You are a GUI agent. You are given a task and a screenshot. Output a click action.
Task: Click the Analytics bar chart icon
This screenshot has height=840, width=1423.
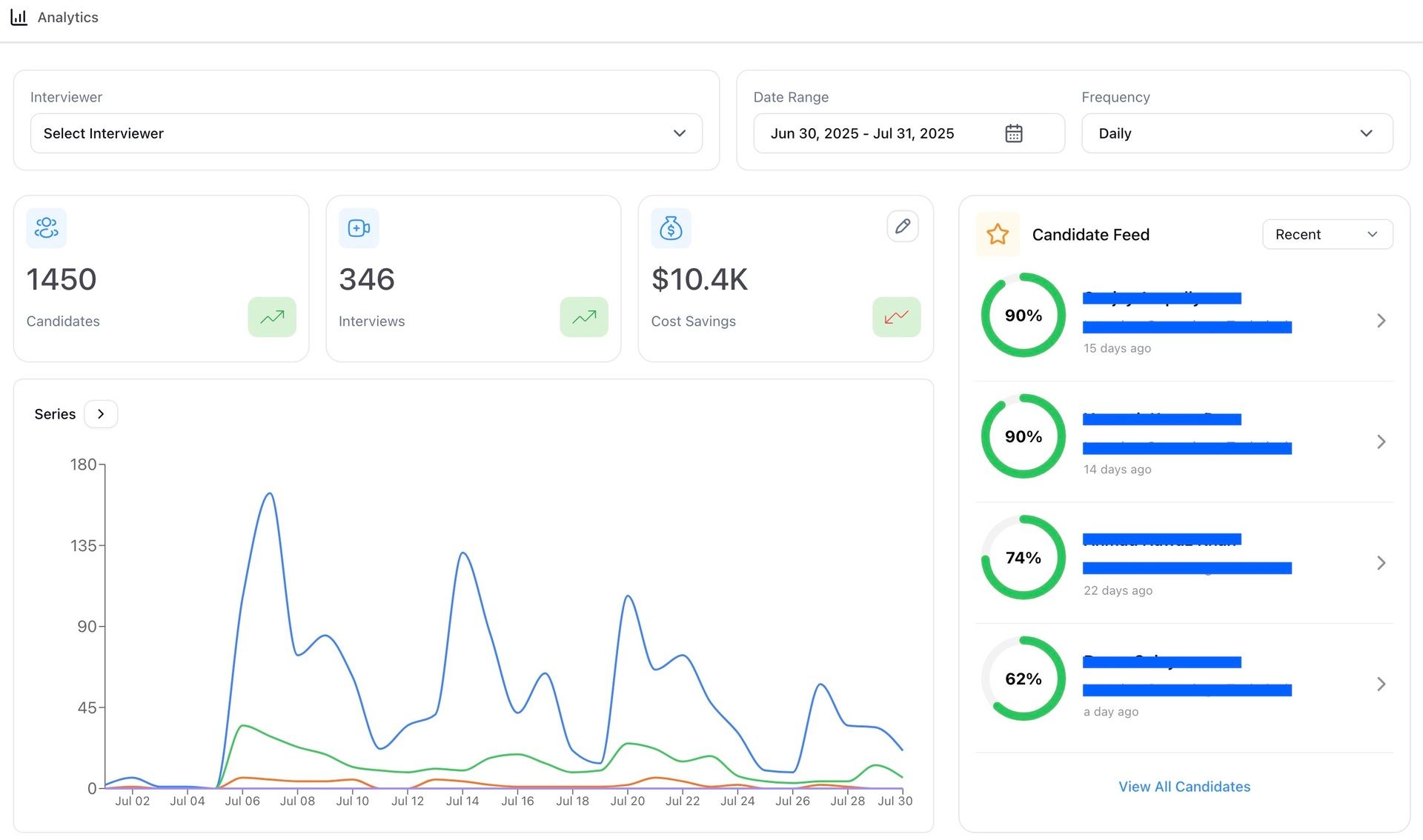point(19,17)
